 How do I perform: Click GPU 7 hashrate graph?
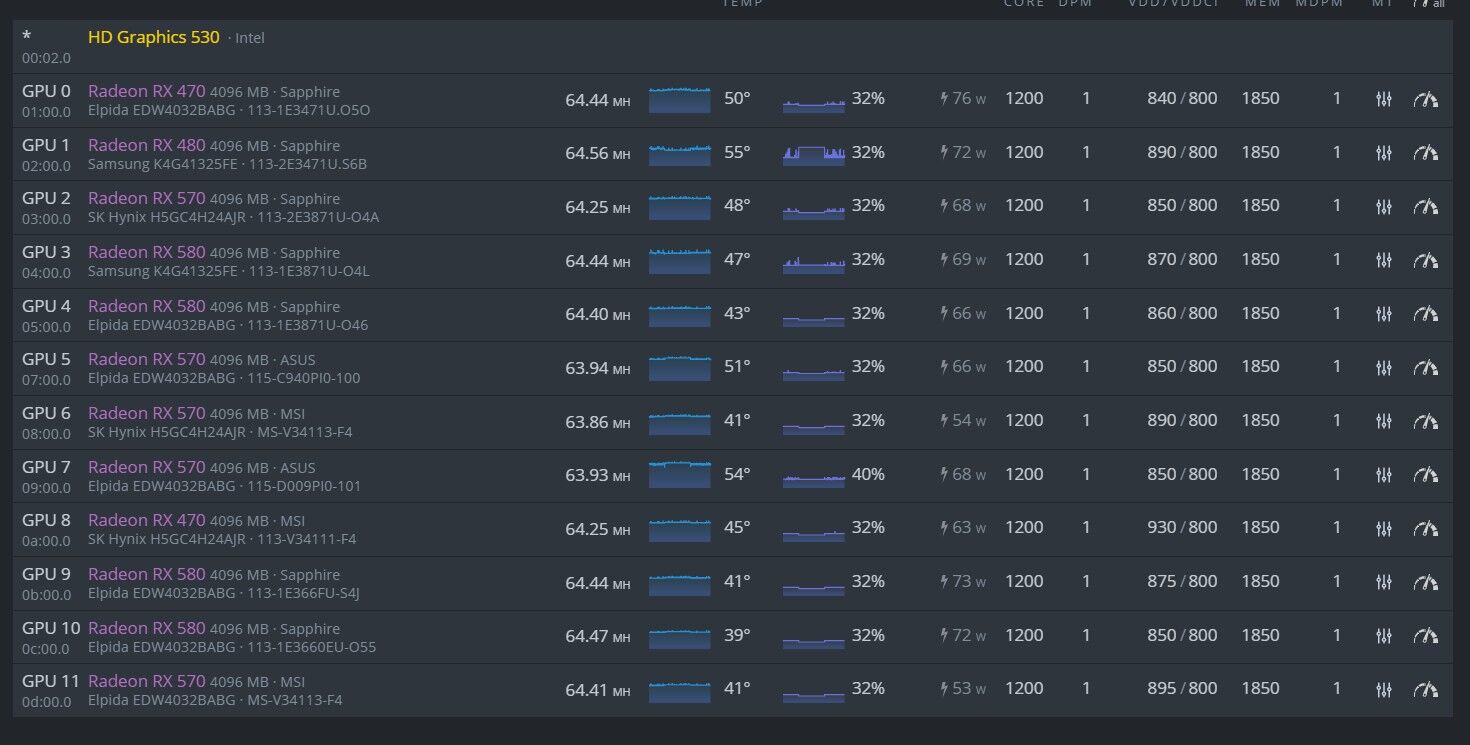[x=680, y=474]
